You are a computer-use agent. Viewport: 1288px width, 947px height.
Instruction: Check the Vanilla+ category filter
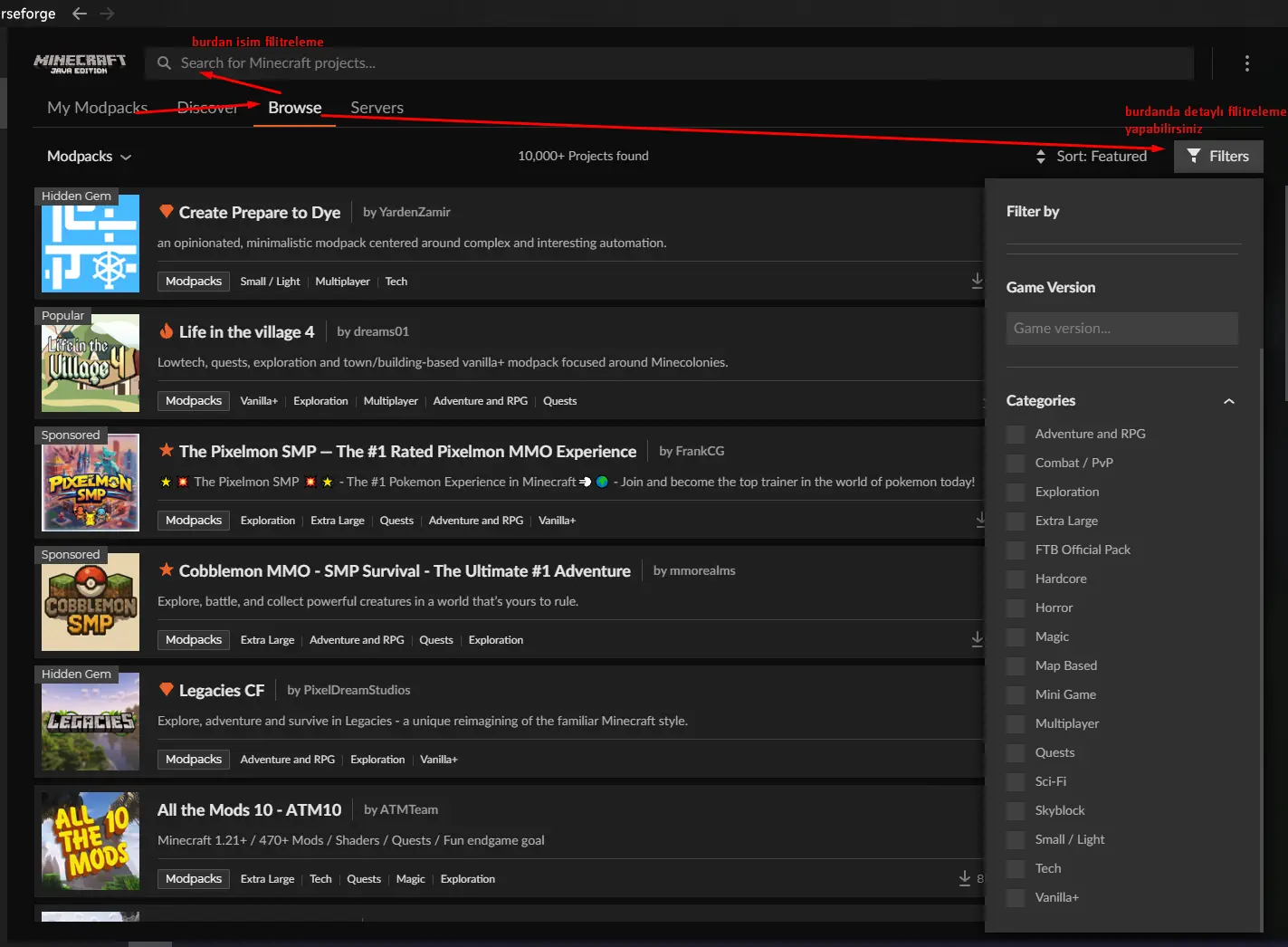(x=1016, y=898)
